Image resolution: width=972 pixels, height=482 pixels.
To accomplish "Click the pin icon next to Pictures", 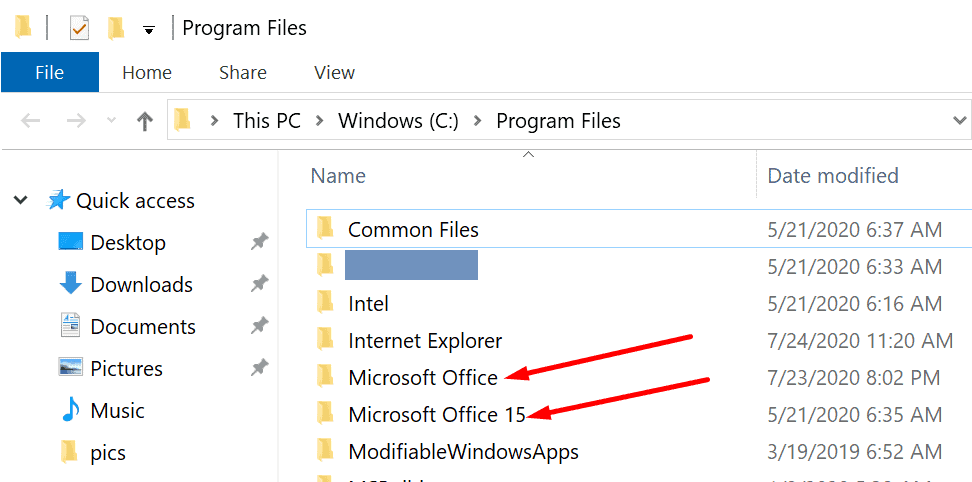I will tap(259, 369).
